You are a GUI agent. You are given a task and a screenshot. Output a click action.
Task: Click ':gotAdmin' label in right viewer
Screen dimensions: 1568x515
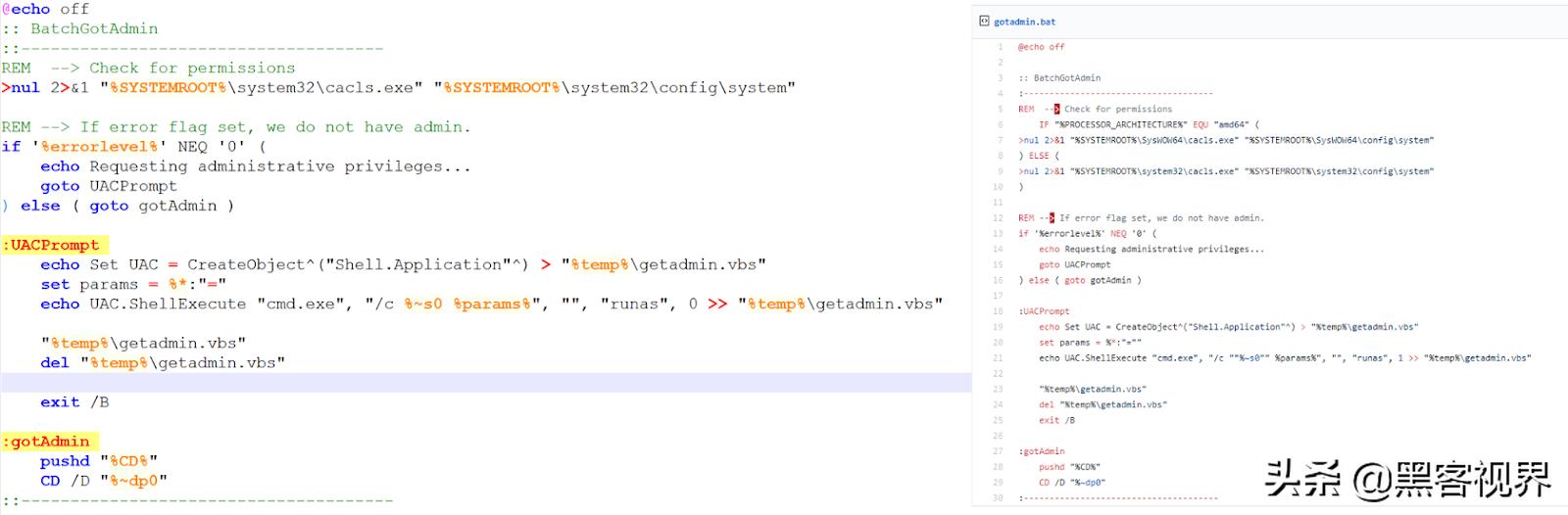tap(1042, 451)
